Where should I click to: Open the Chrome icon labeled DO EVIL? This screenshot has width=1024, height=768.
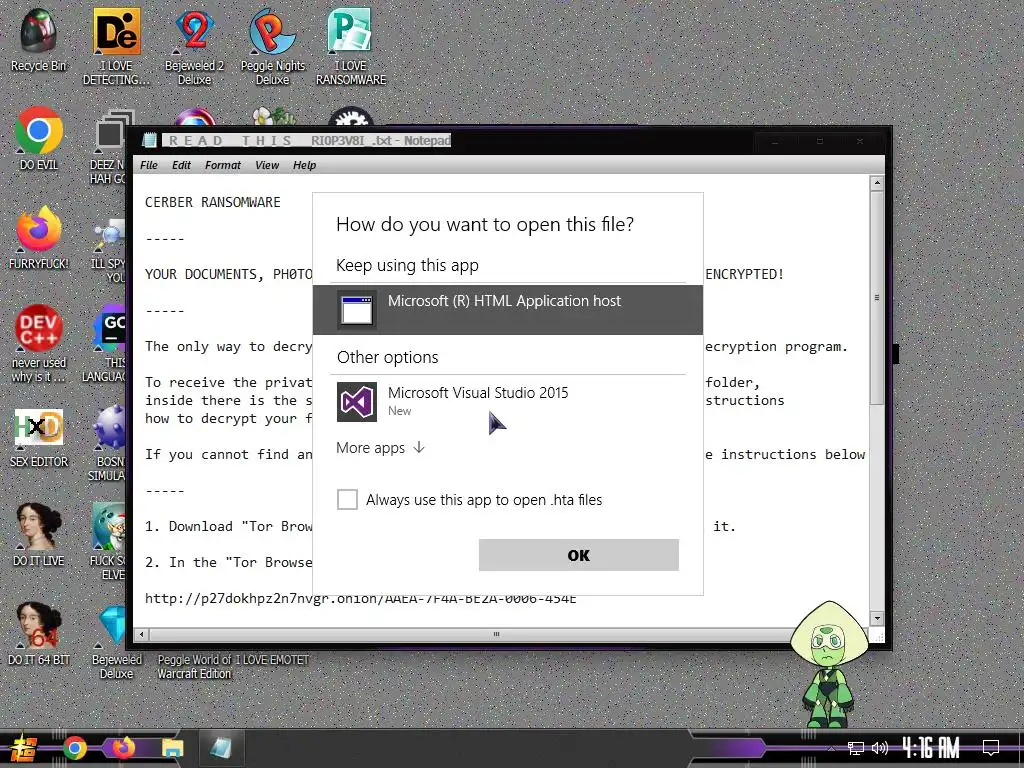[39, 138]
